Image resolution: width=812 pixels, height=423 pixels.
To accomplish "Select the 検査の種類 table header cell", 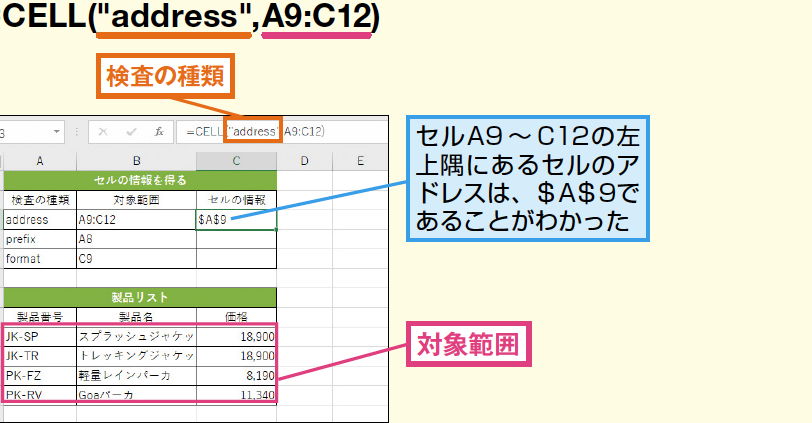I will coord(40,200).
